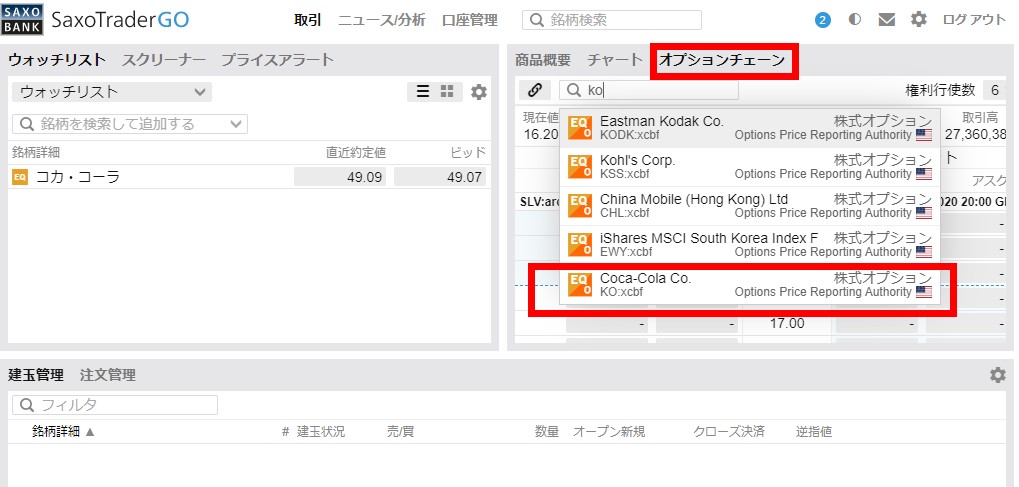Click the 逆指値 column header
Screen dimensions: 1019x487
coord(814,432)
